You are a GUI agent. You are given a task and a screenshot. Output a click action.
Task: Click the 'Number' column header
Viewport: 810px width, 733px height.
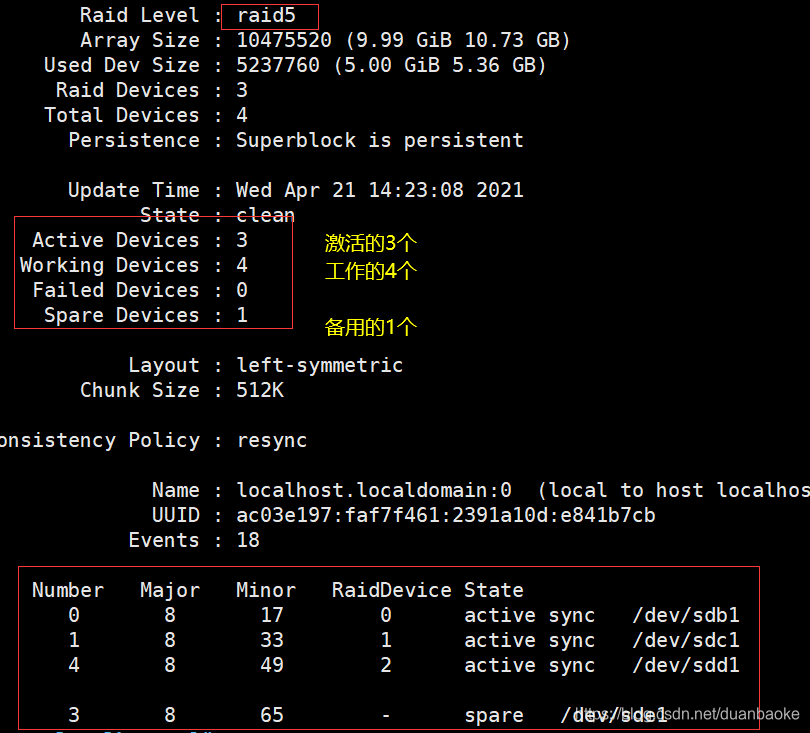pos(68,590)
